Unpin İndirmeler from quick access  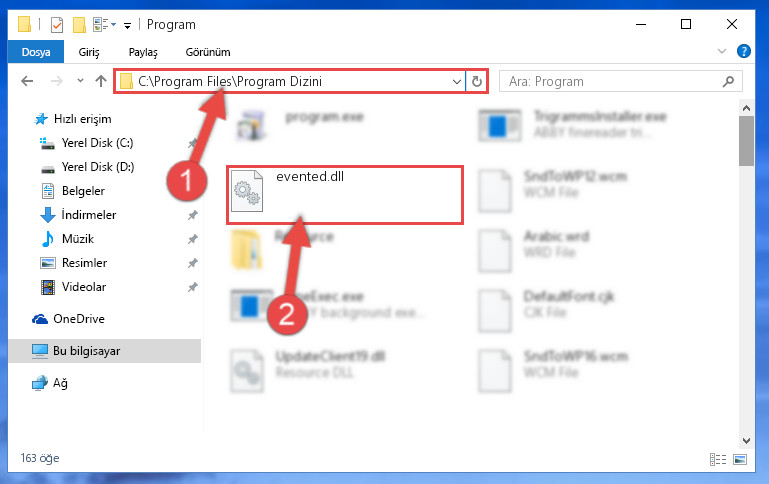[192, 215]
